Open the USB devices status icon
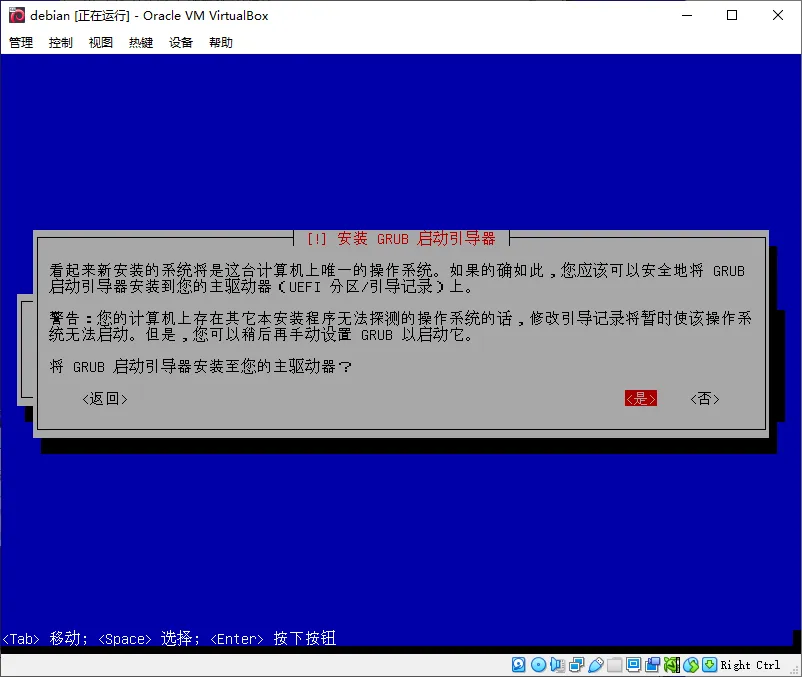 tap(595, 665)
